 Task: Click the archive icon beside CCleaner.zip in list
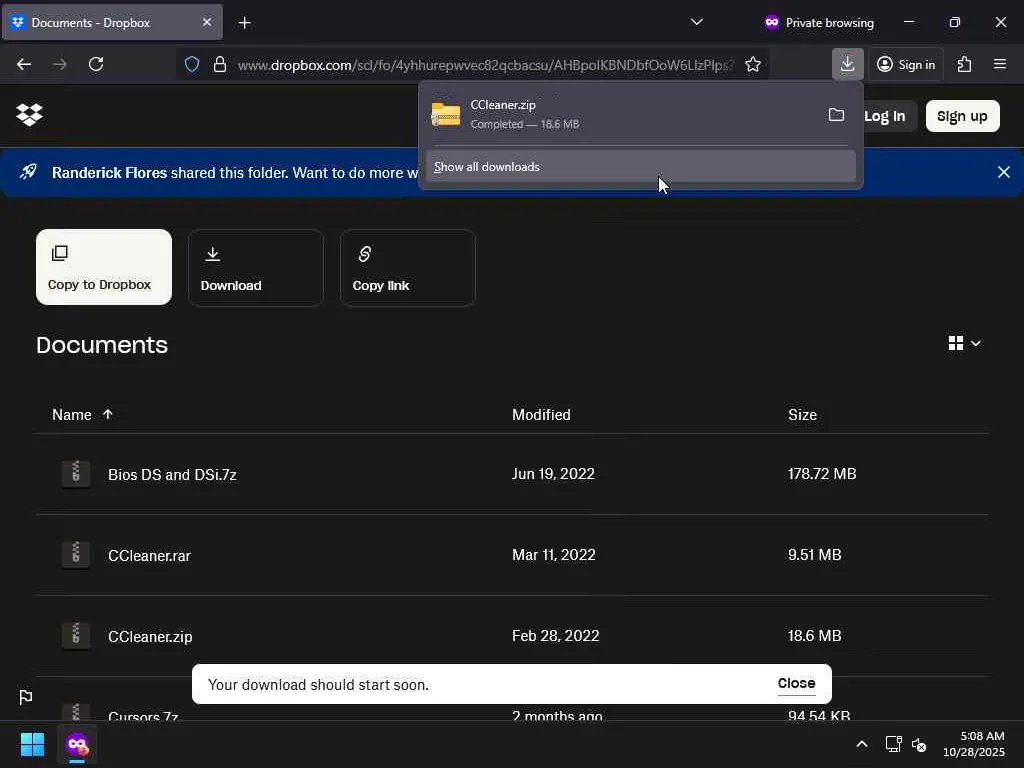pos(76,635)
